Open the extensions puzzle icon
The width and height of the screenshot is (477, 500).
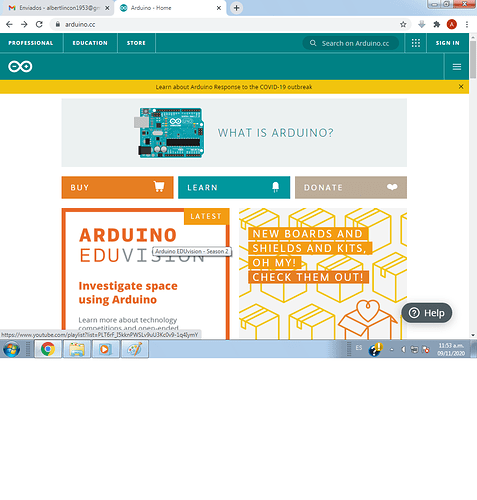coord(437,24)
